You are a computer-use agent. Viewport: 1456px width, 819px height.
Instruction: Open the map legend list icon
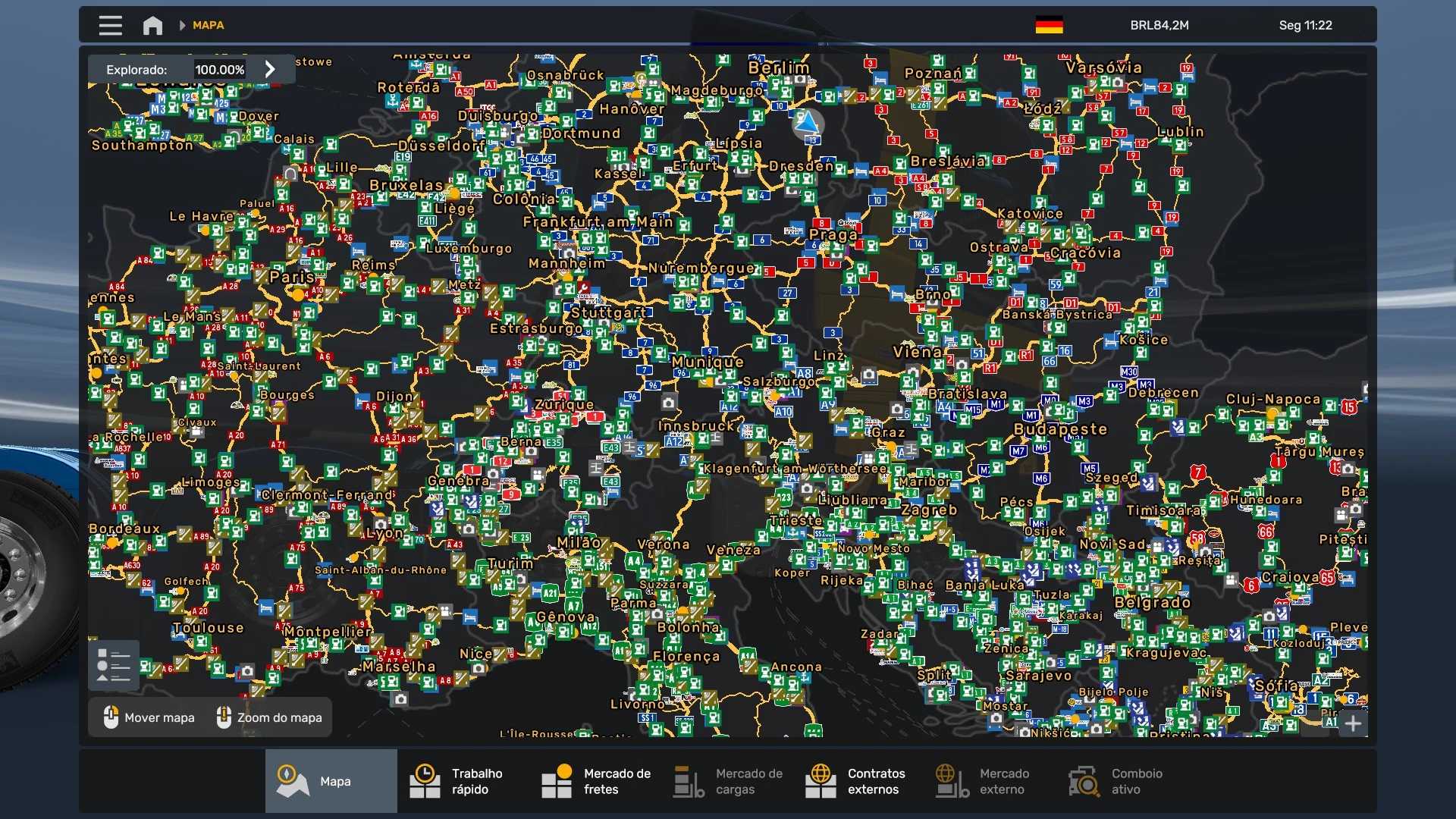[114, 665]
